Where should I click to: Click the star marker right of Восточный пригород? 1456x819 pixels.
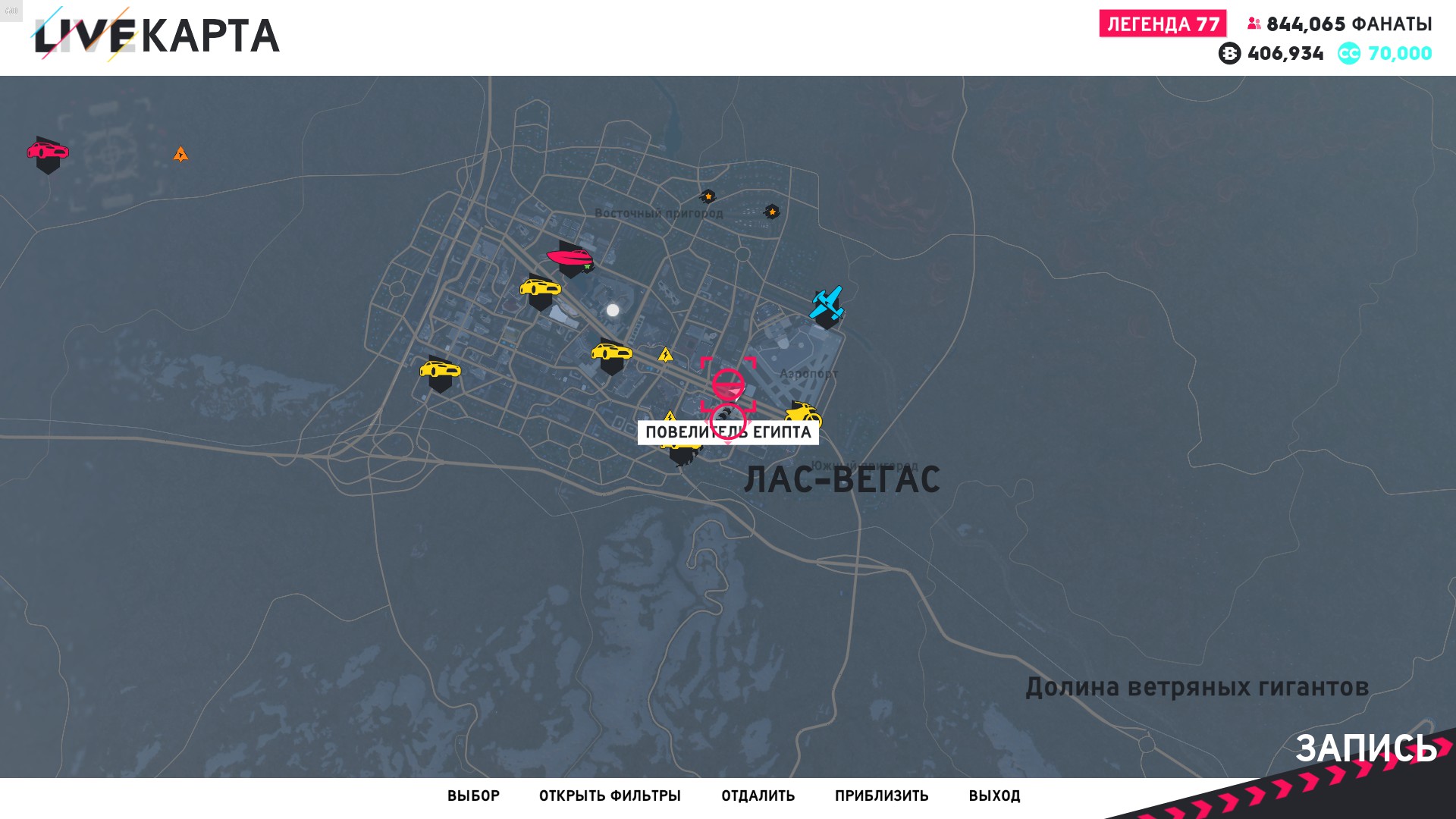tap(772, 212)
